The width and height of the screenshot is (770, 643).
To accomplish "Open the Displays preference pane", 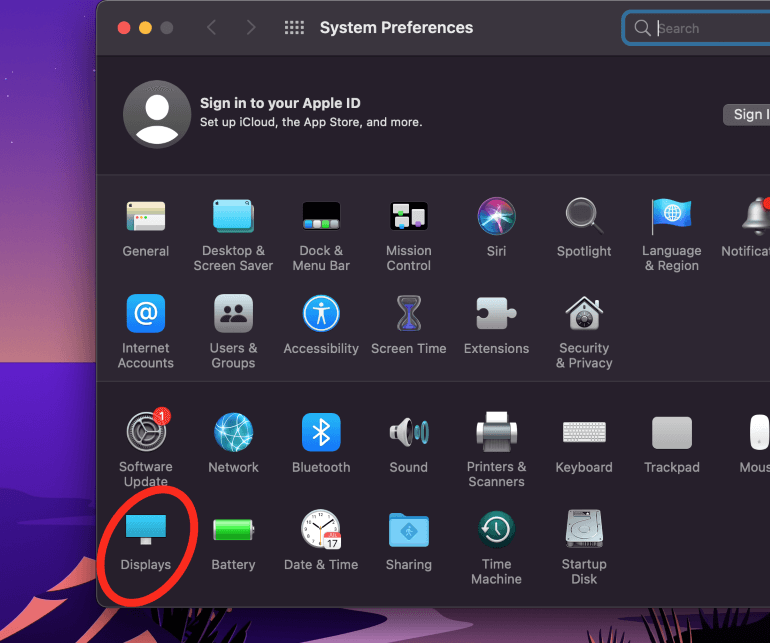I will 146,531.
